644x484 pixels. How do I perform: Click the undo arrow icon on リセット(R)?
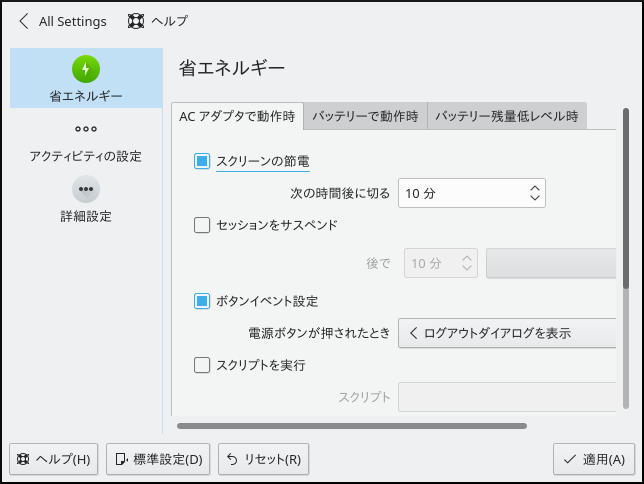click(x=232, y=459)
